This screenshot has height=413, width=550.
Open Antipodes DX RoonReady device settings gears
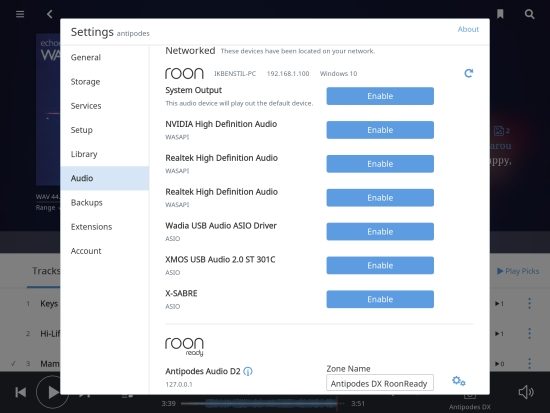click(x=458, y=381)
